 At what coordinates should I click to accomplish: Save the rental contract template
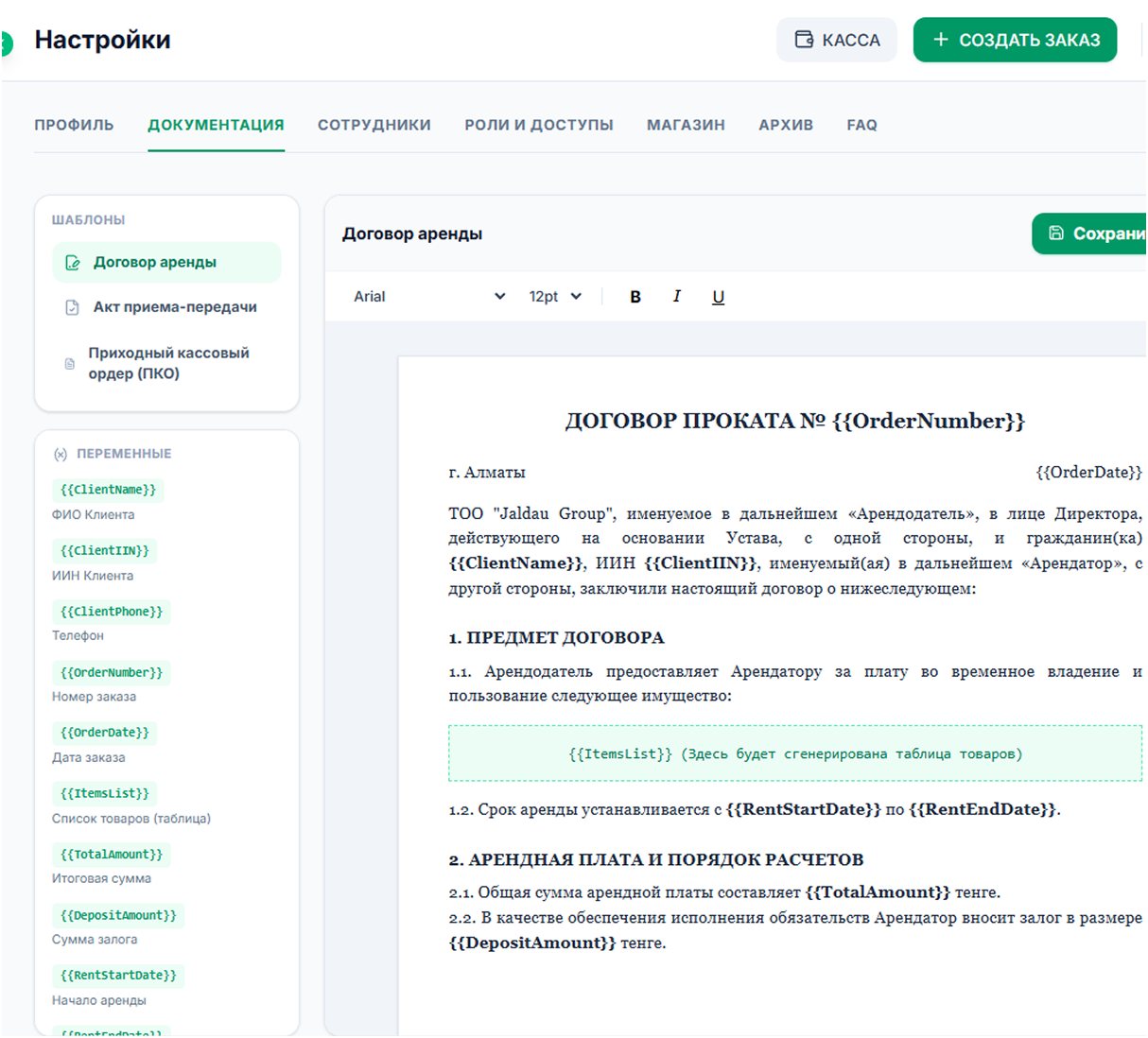pos(1089,234)
